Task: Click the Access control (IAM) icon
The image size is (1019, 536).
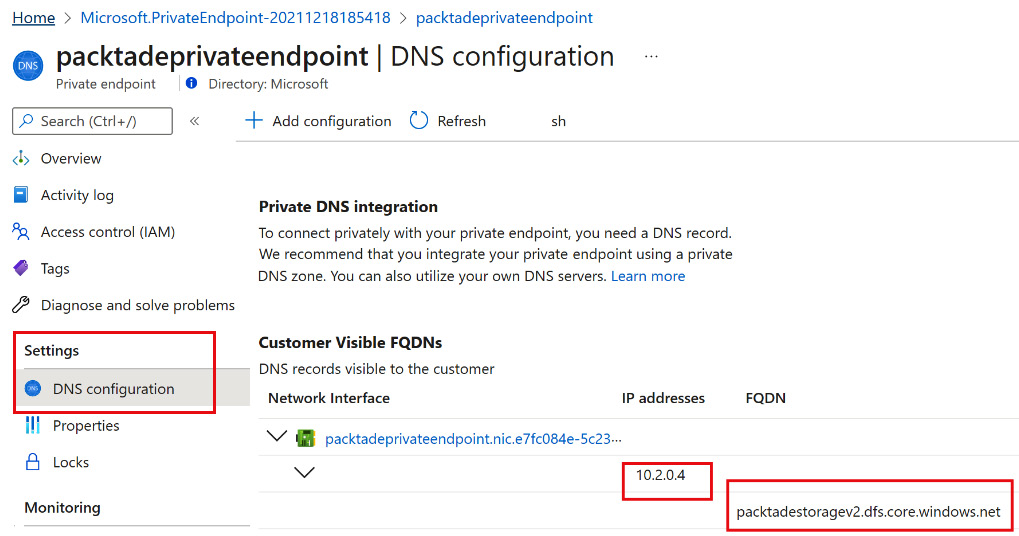Action: (20, 232)
